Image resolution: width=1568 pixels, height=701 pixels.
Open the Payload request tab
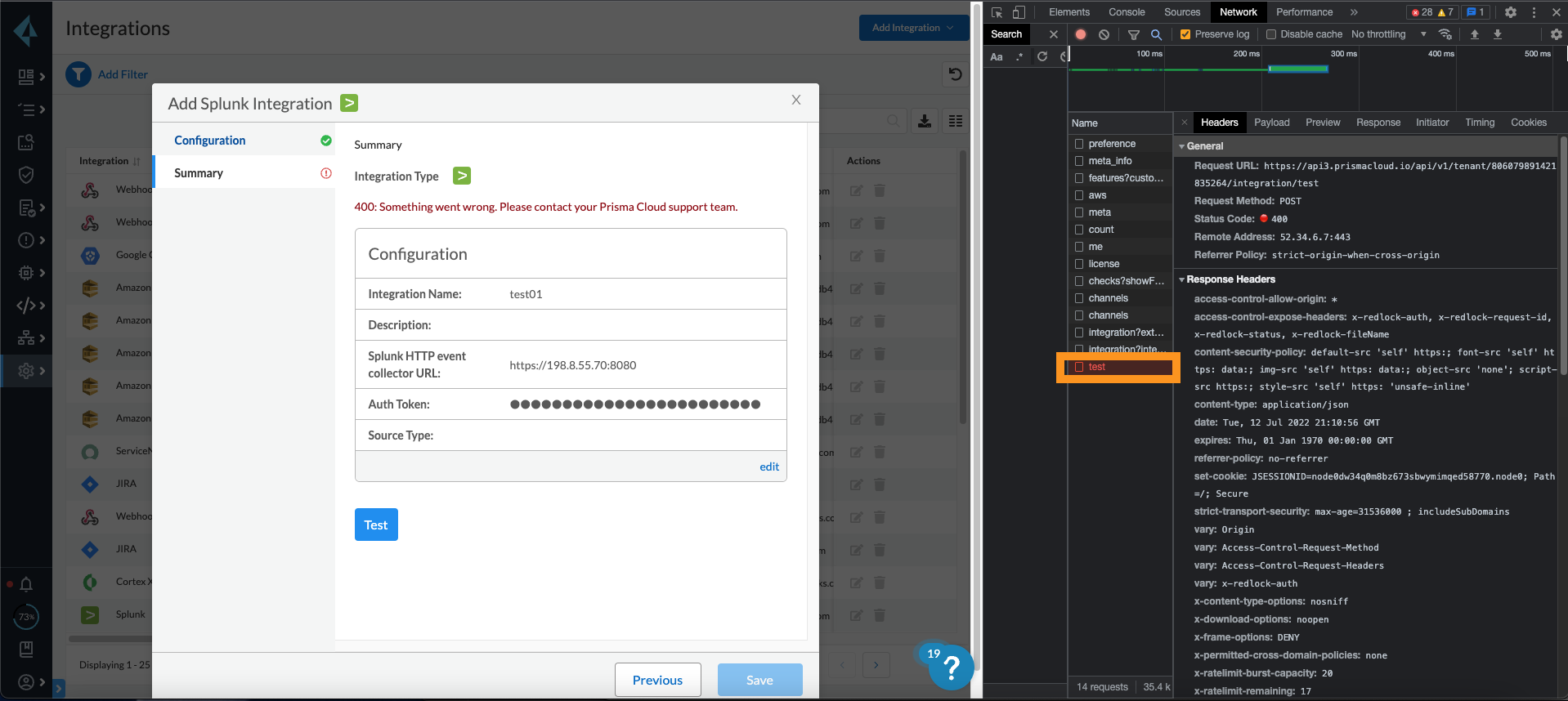point(1272,123)
